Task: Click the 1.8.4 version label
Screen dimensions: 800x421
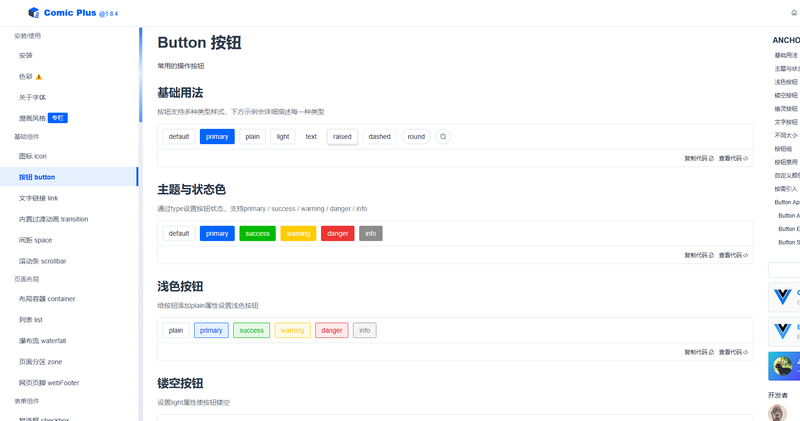Action: pyautogui.click(x=109, y=14)
